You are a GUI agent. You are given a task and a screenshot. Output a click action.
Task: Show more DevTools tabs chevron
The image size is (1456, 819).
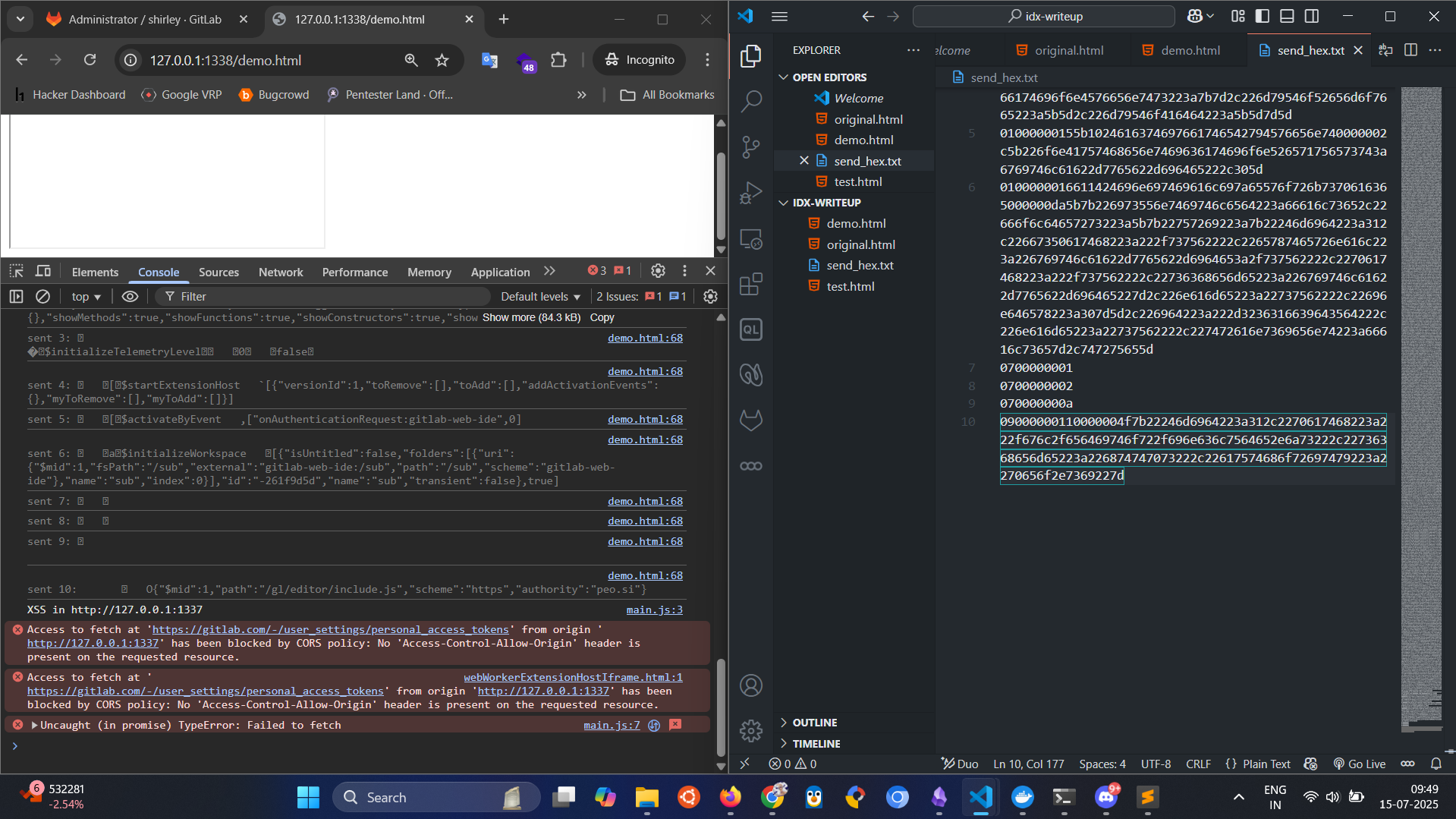549,271
